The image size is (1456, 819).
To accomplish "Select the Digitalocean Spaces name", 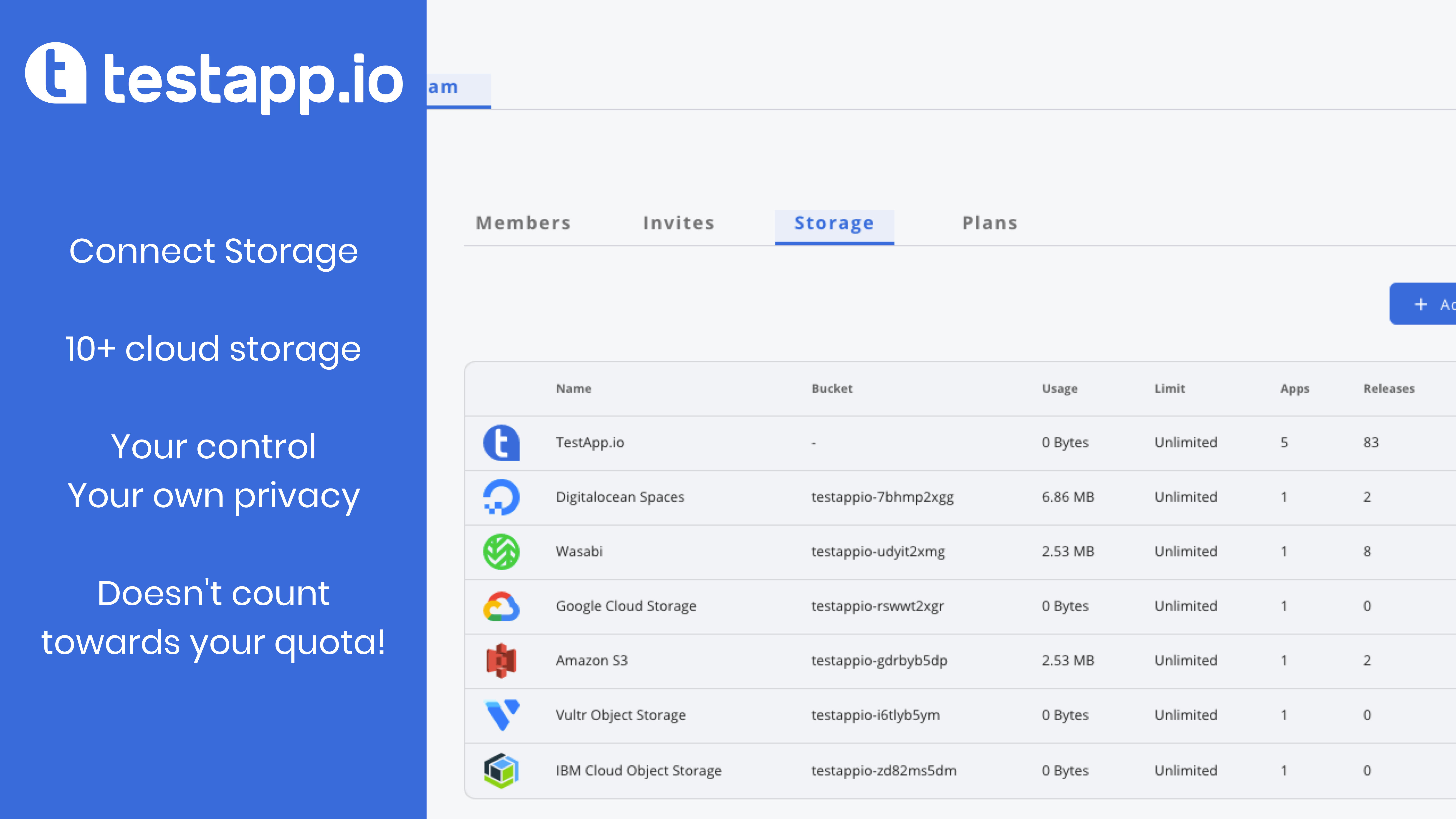I will (x=619, y=497).
